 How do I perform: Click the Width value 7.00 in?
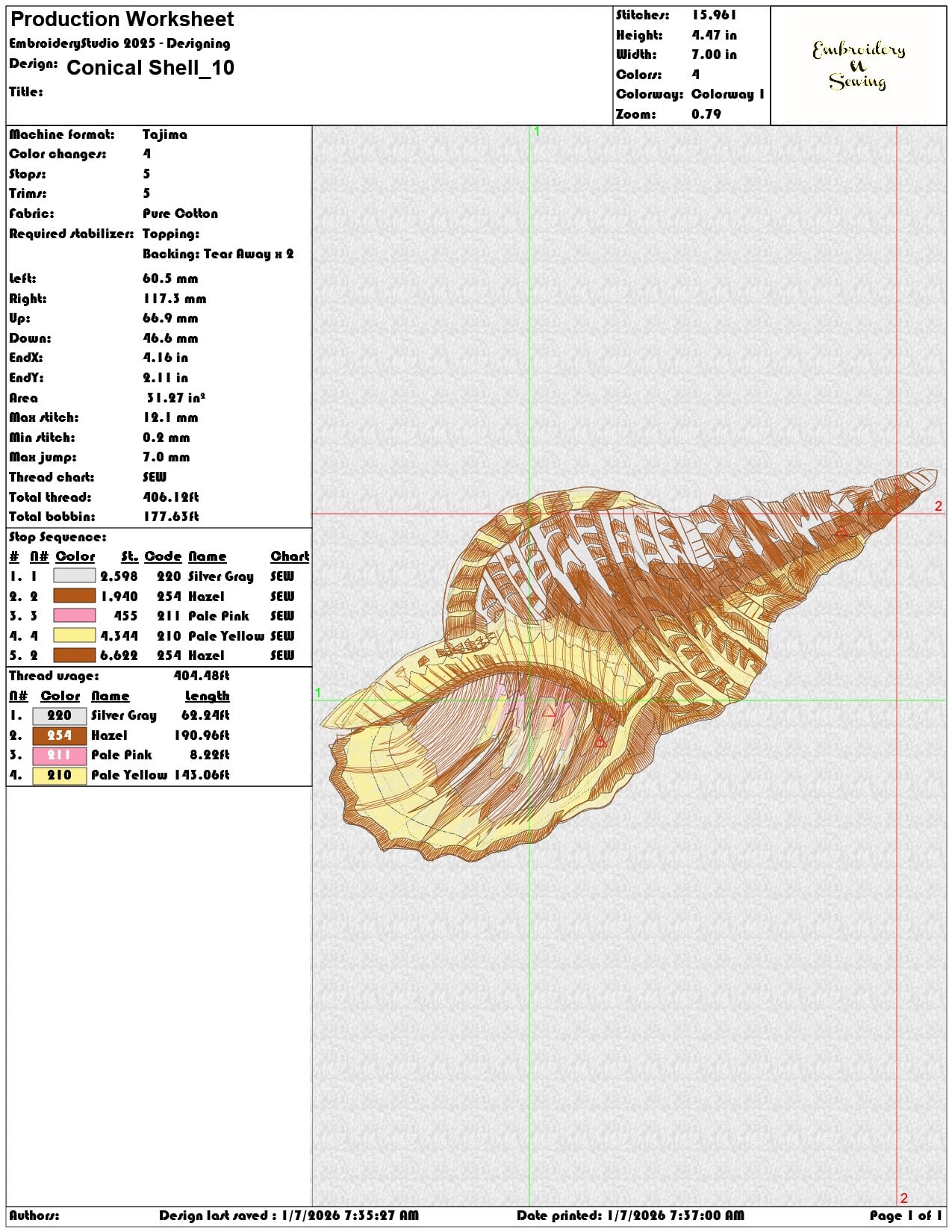click(714, 55)
